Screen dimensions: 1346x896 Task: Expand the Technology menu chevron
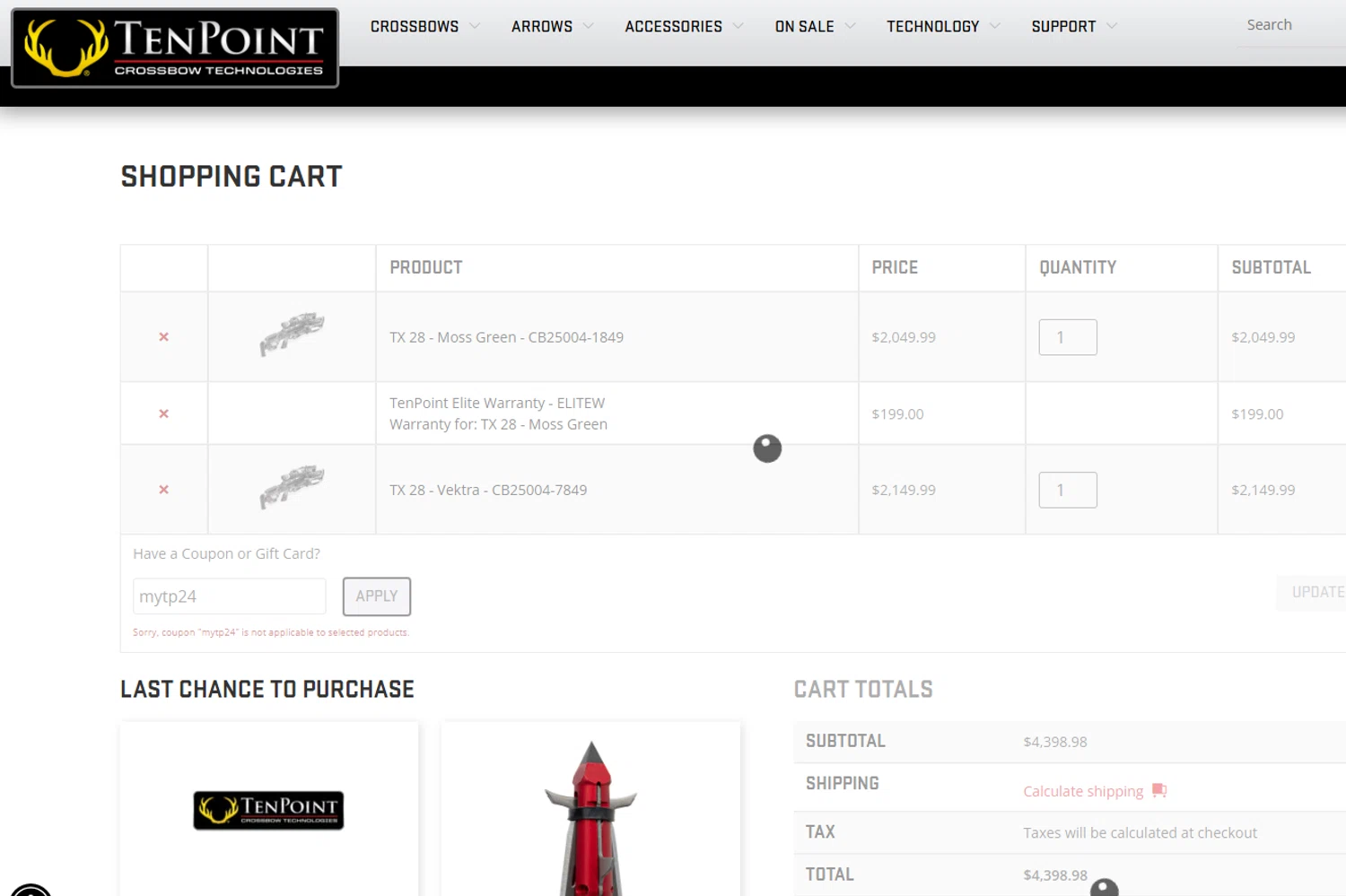click(995, 26)
